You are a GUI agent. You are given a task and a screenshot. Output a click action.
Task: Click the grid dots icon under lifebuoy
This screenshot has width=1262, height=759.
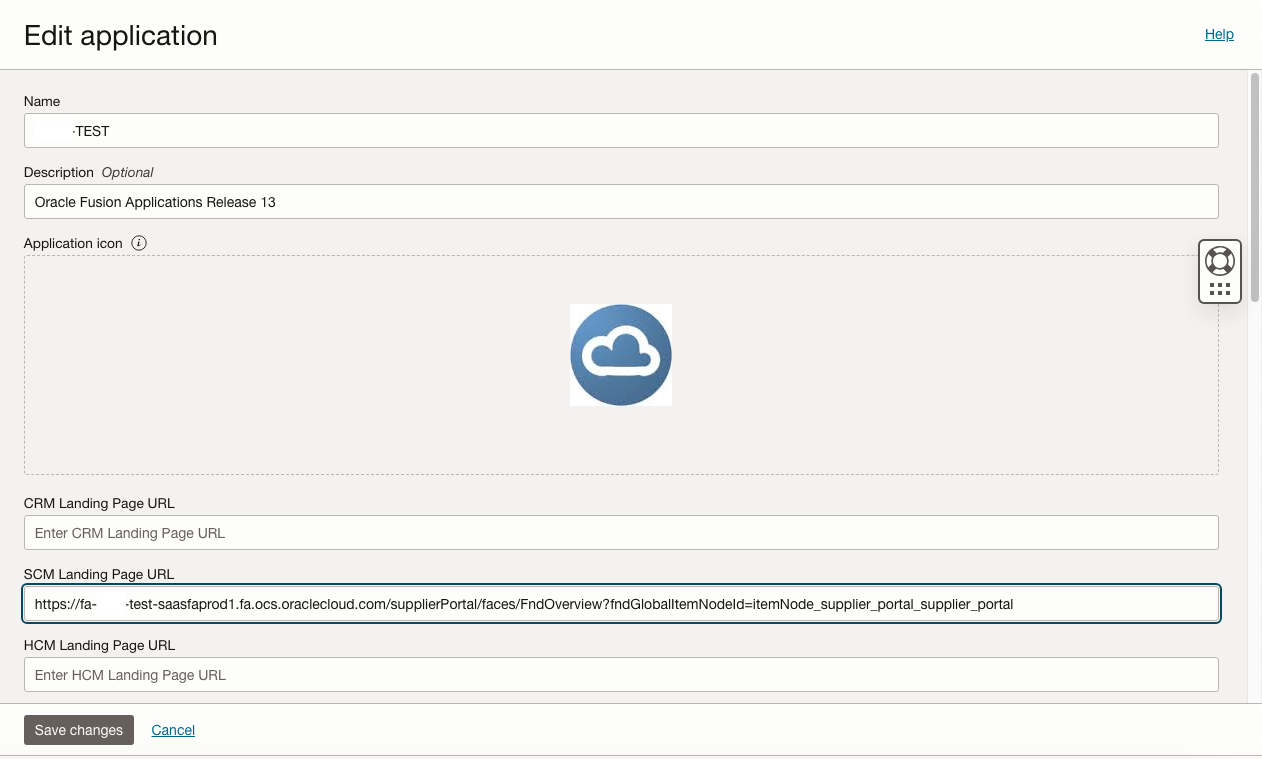1219,289
